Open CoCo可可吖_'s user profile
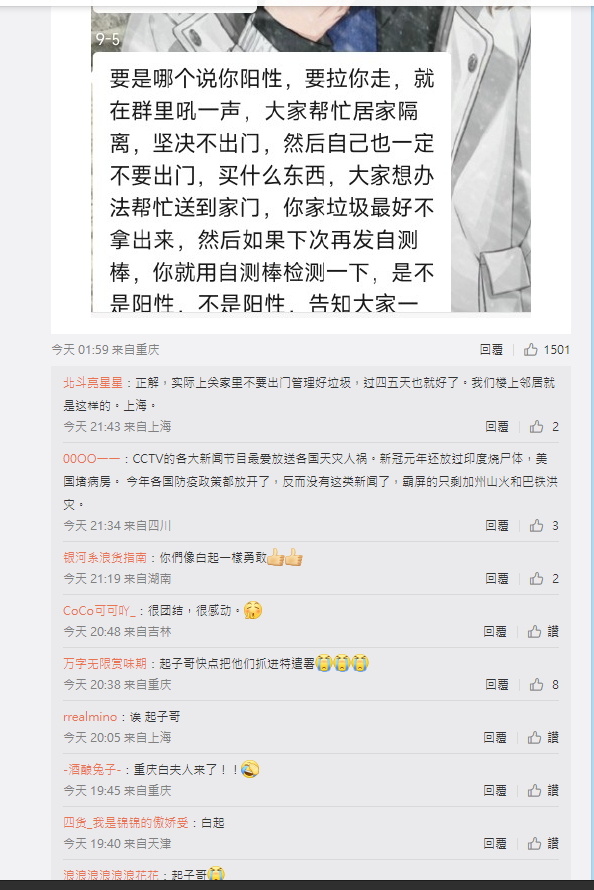Image resolution: width=594 pixels, height=890 pixels. click(x=99, y=611)
